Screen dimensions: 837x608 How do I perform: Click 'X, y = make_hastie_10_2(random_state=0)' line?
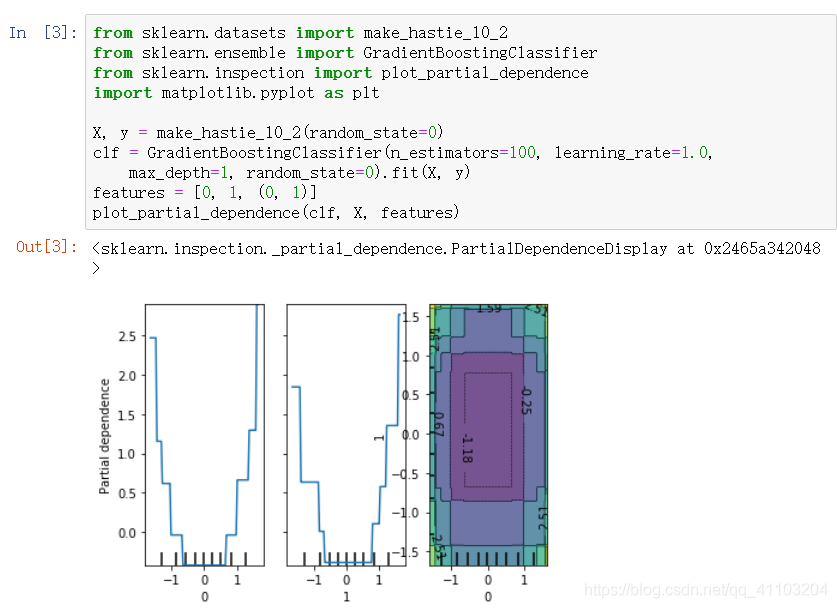[268, 132]
